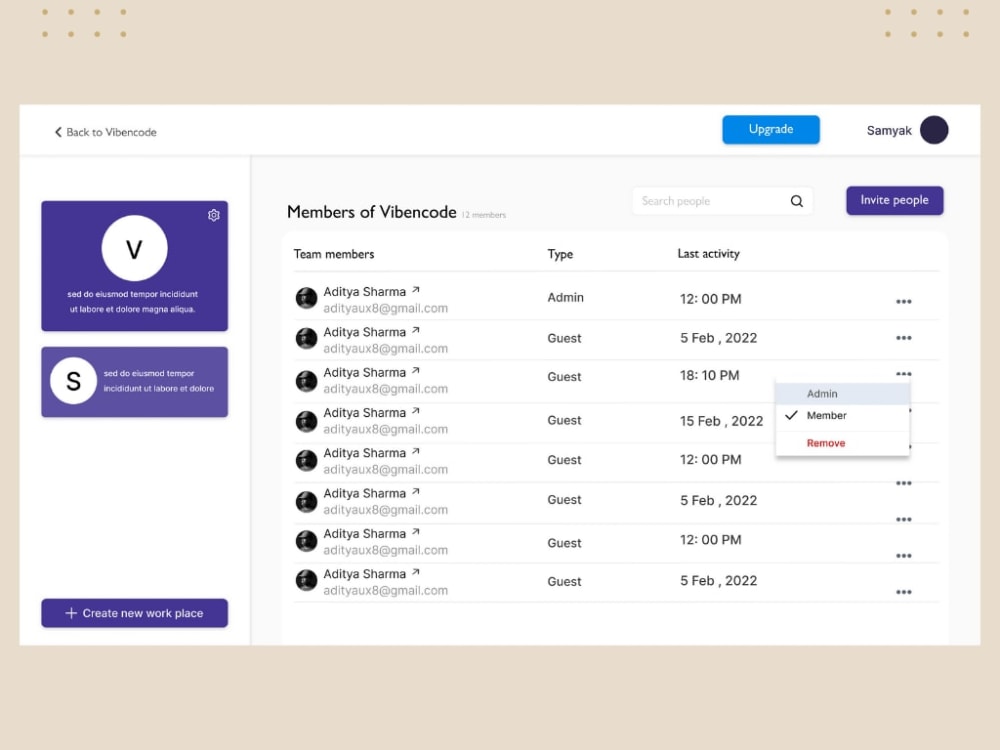This screenshot has height=750, width=1000.
Task: Click the plus icon on Create new work place
Action: pyautogui.click(x=71, y=613)
